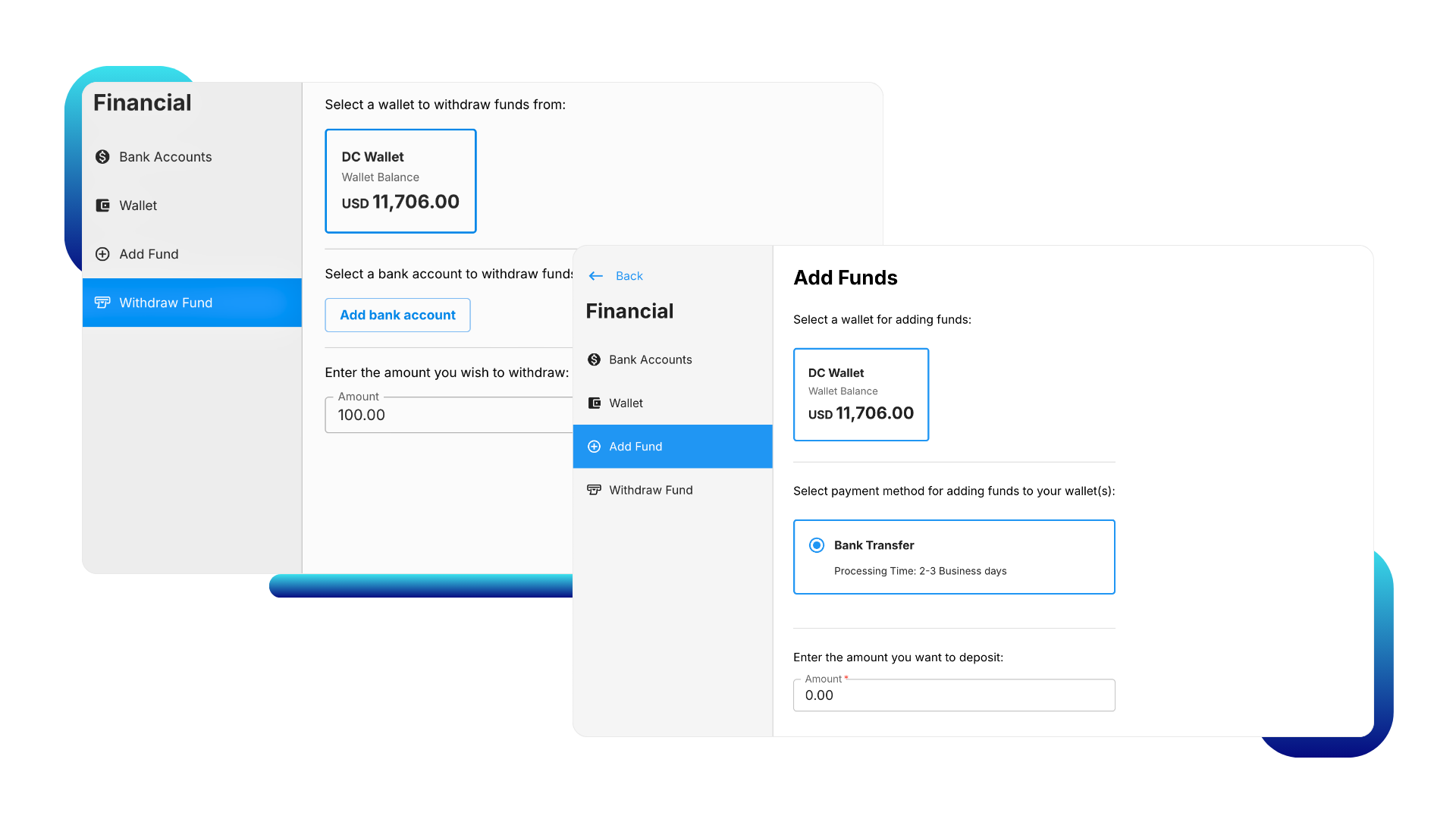
Task: Click the deposit Amount input field
Action: pyautogui.click(x=955, y=695)
